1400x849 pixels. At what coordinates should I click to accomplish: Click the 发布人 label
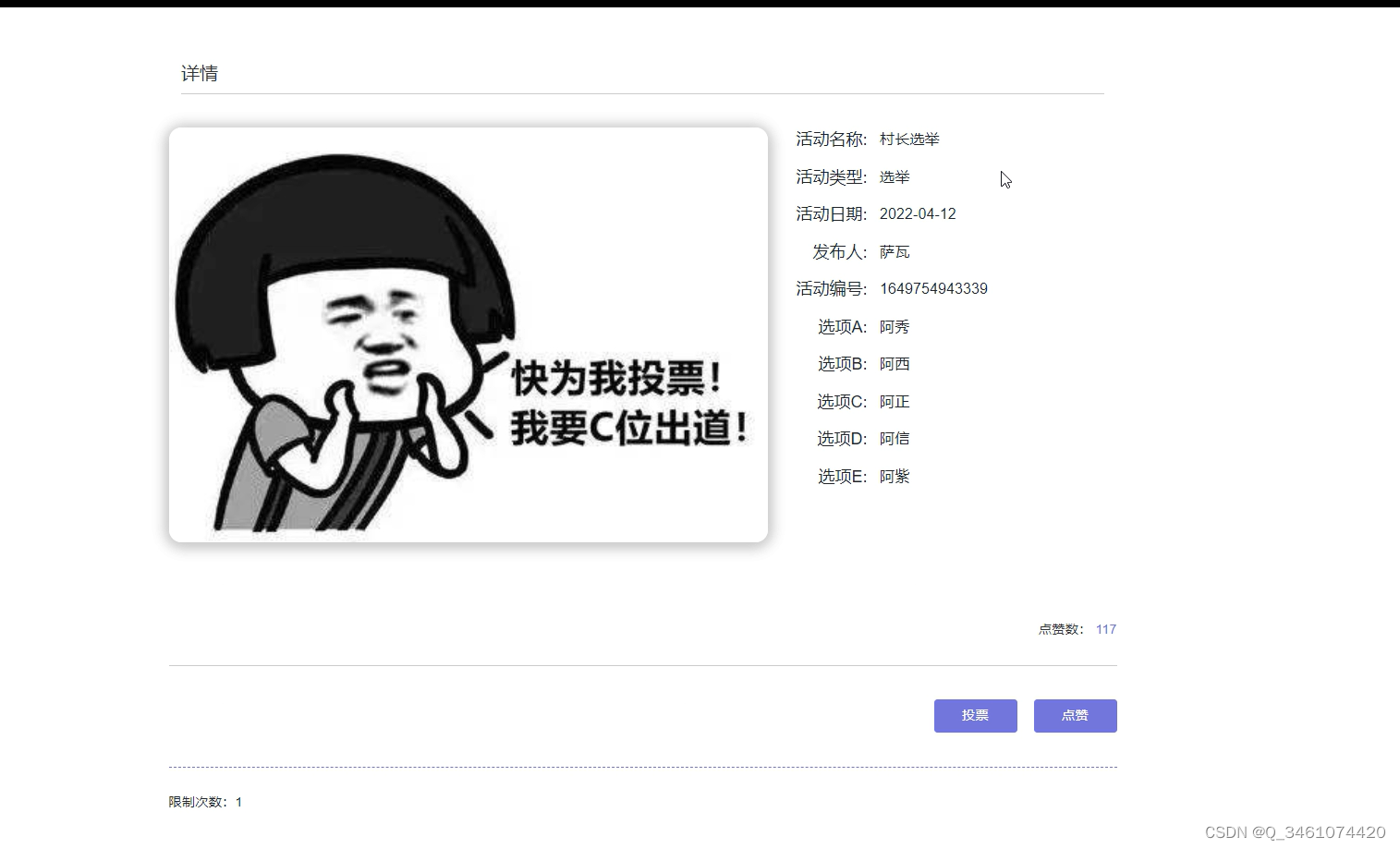(x=840, y=251)
